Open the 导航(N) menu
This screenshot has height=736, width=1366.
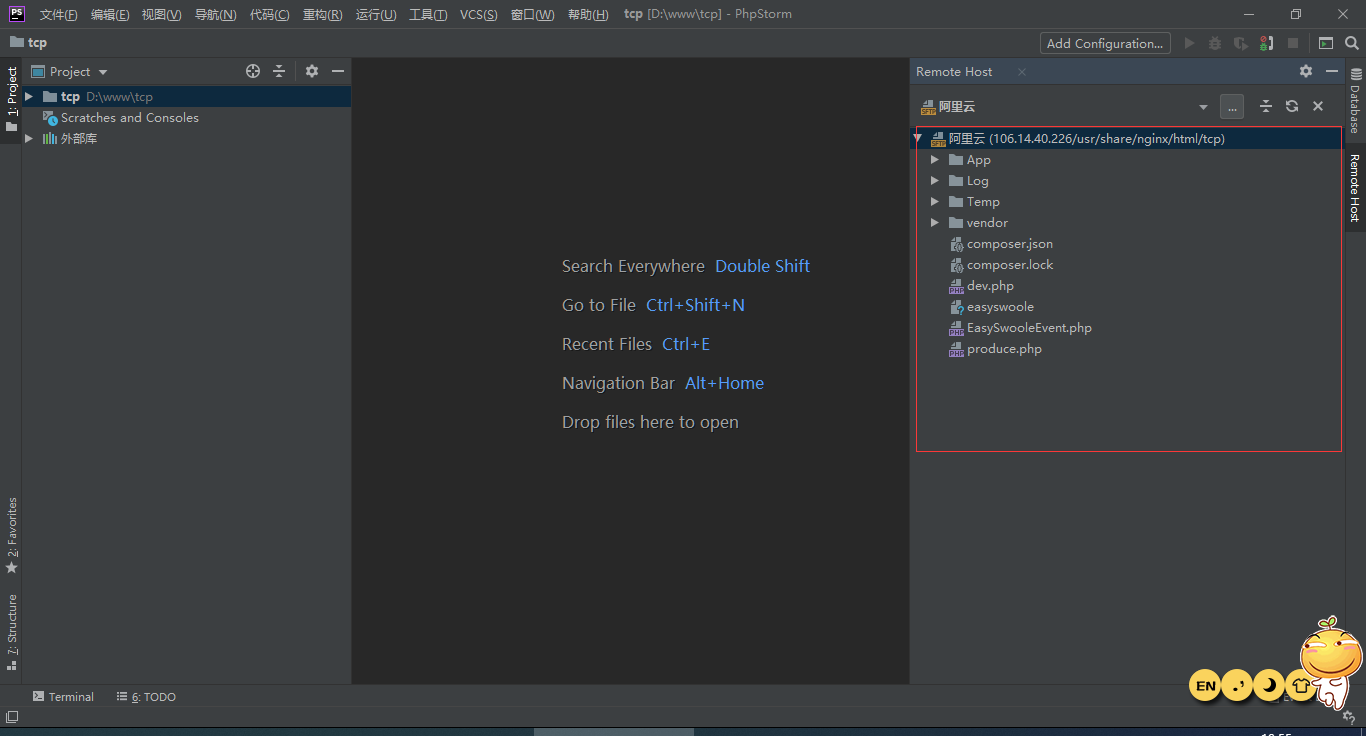tap(215, 14)
